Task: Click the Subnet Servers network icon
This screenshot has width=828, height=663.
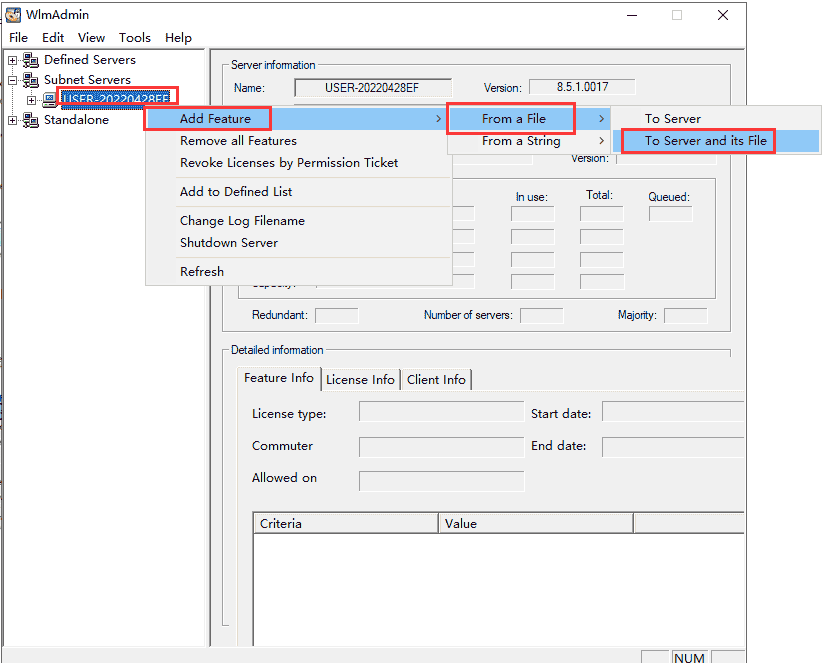Action: [x=31, y=80]
